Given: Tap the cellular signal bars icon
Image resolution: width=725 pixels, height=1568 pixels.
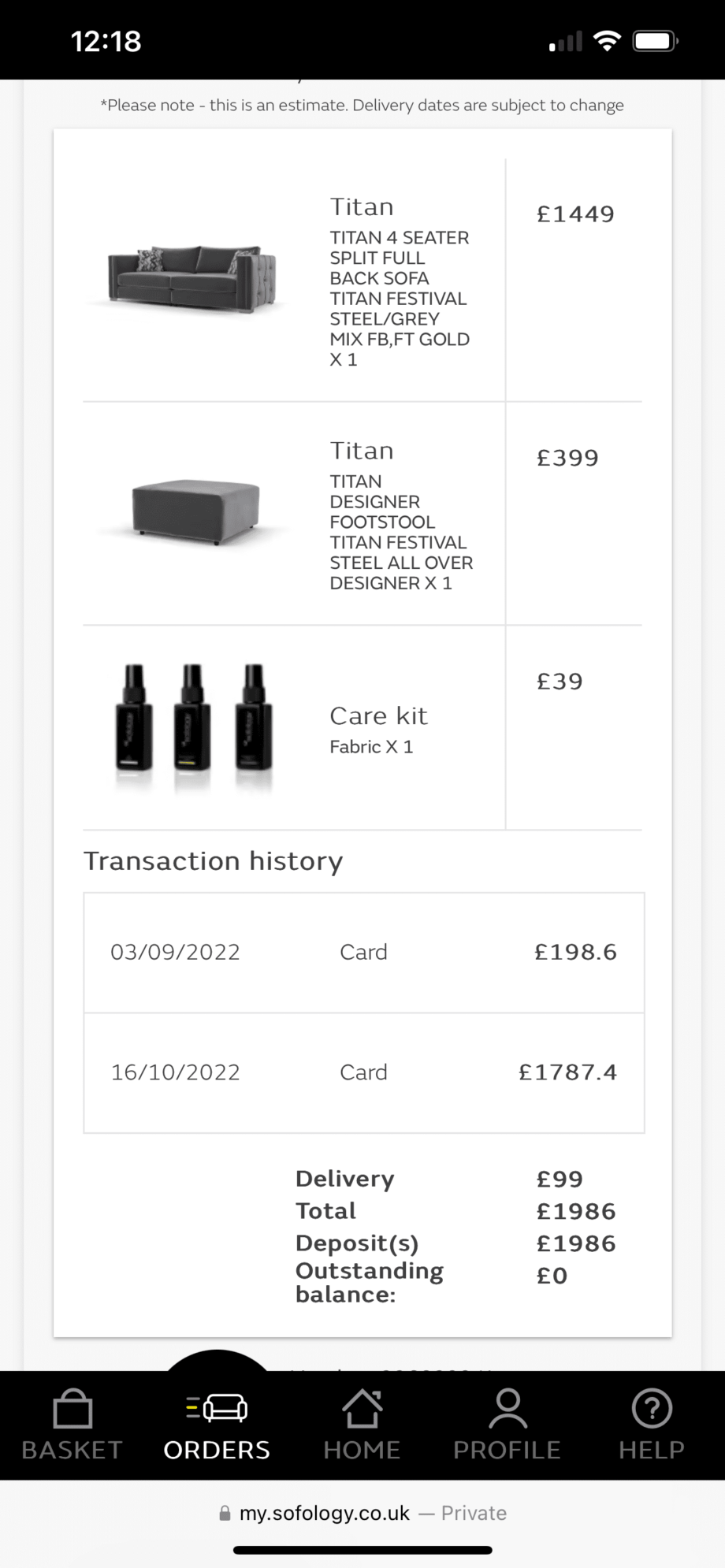Looking at the screenshot, I should point(566,41).
